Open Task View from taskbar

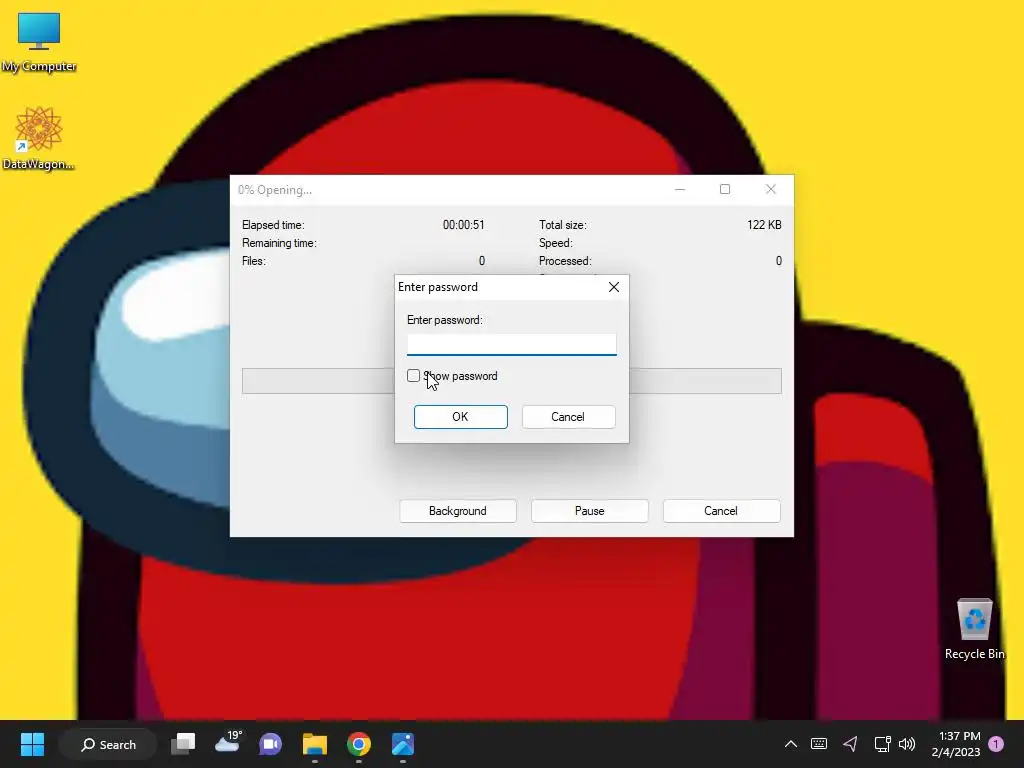click(183, 744)
